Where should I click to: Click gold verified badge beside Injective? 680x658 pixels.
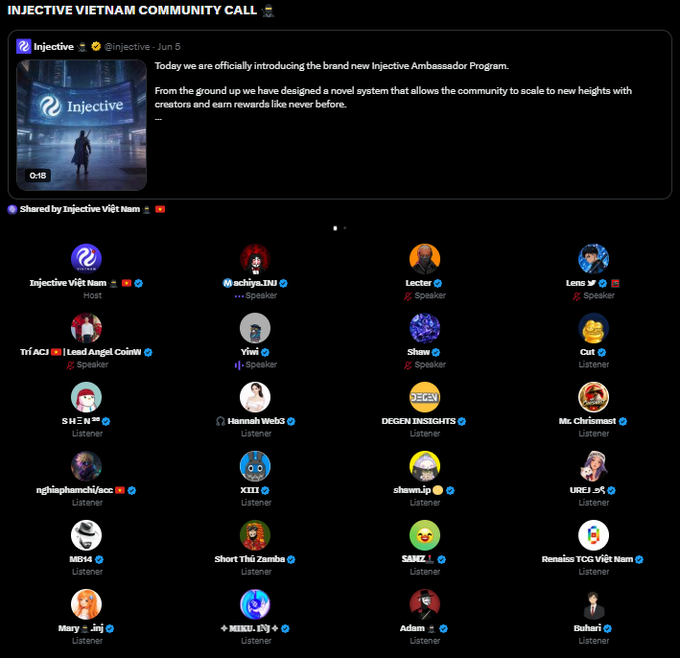click(x=96, y=46)
